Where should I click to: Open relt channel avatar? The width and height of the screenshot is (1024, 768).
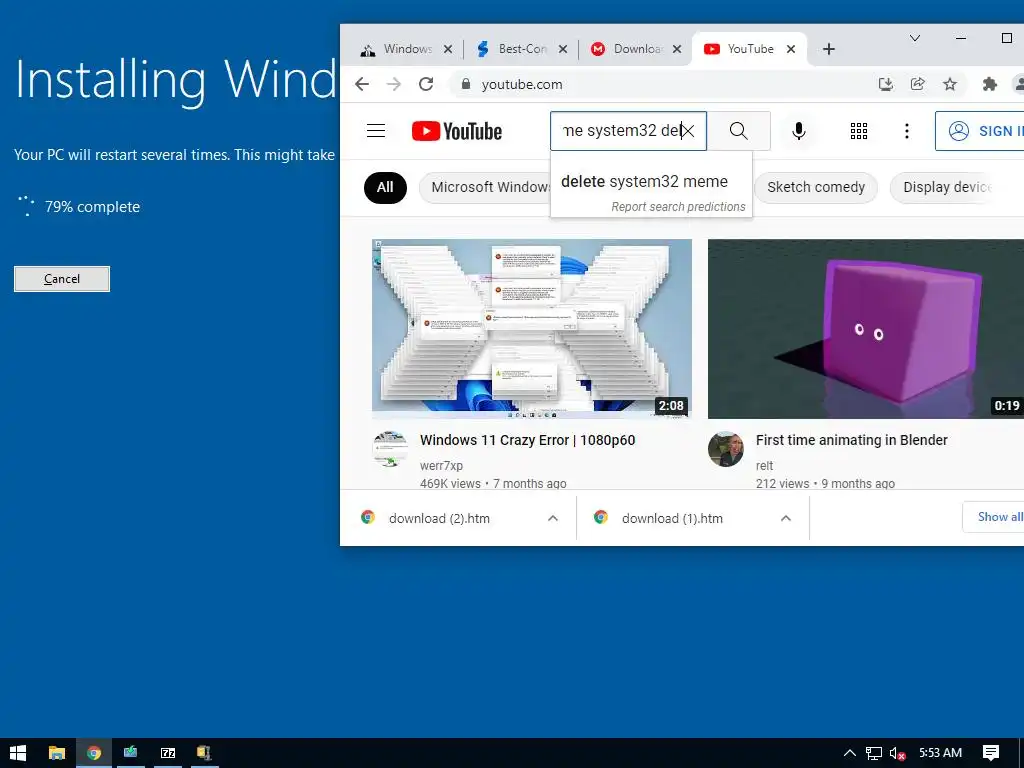point(726,449)
